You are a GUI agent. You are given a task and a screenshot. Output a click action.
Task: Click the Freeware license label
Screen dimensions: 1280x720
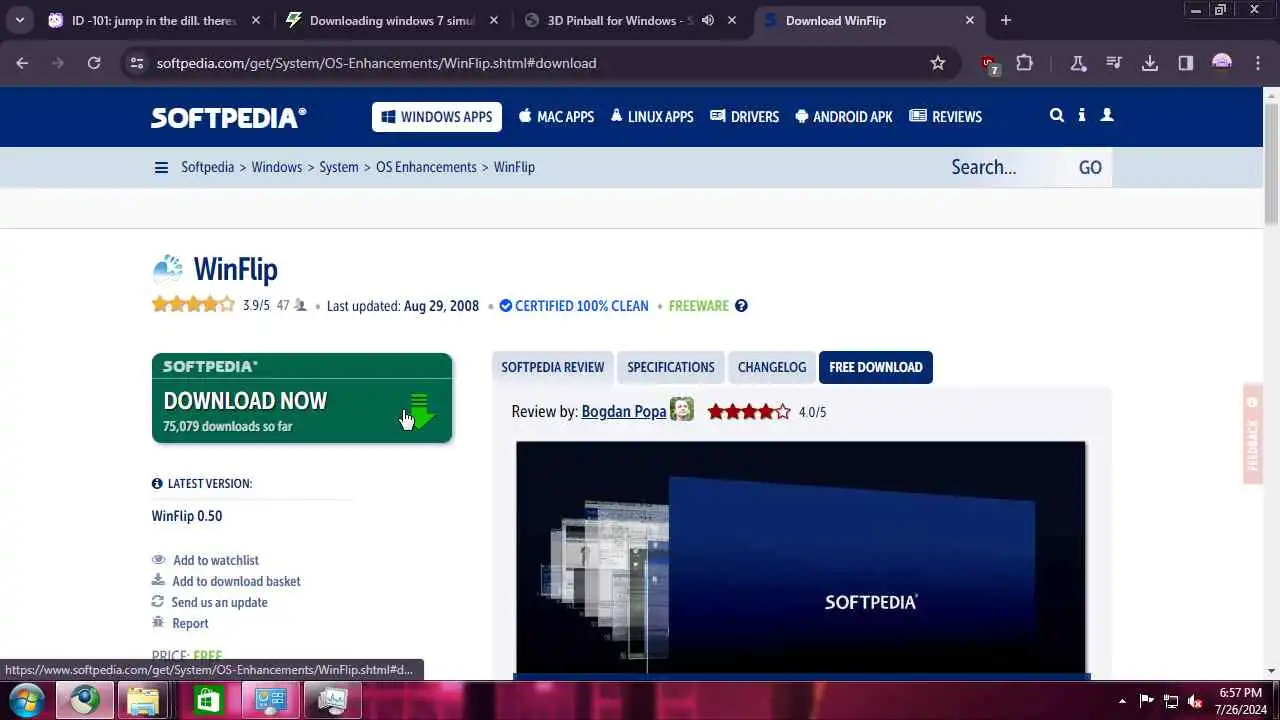tap(699, 306)
